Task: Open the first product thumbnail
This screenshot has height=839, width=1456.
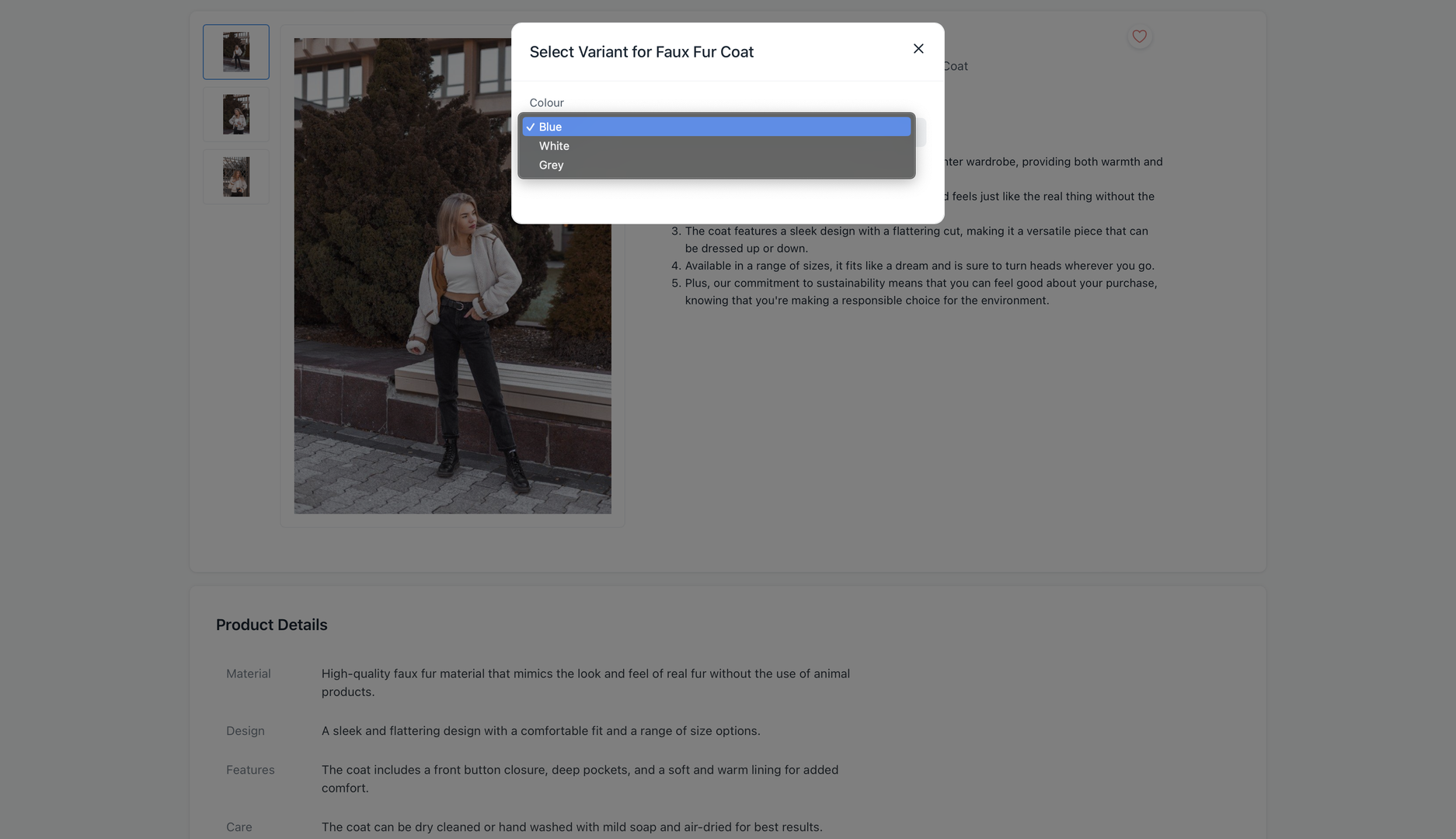Action: pos(236,52)
